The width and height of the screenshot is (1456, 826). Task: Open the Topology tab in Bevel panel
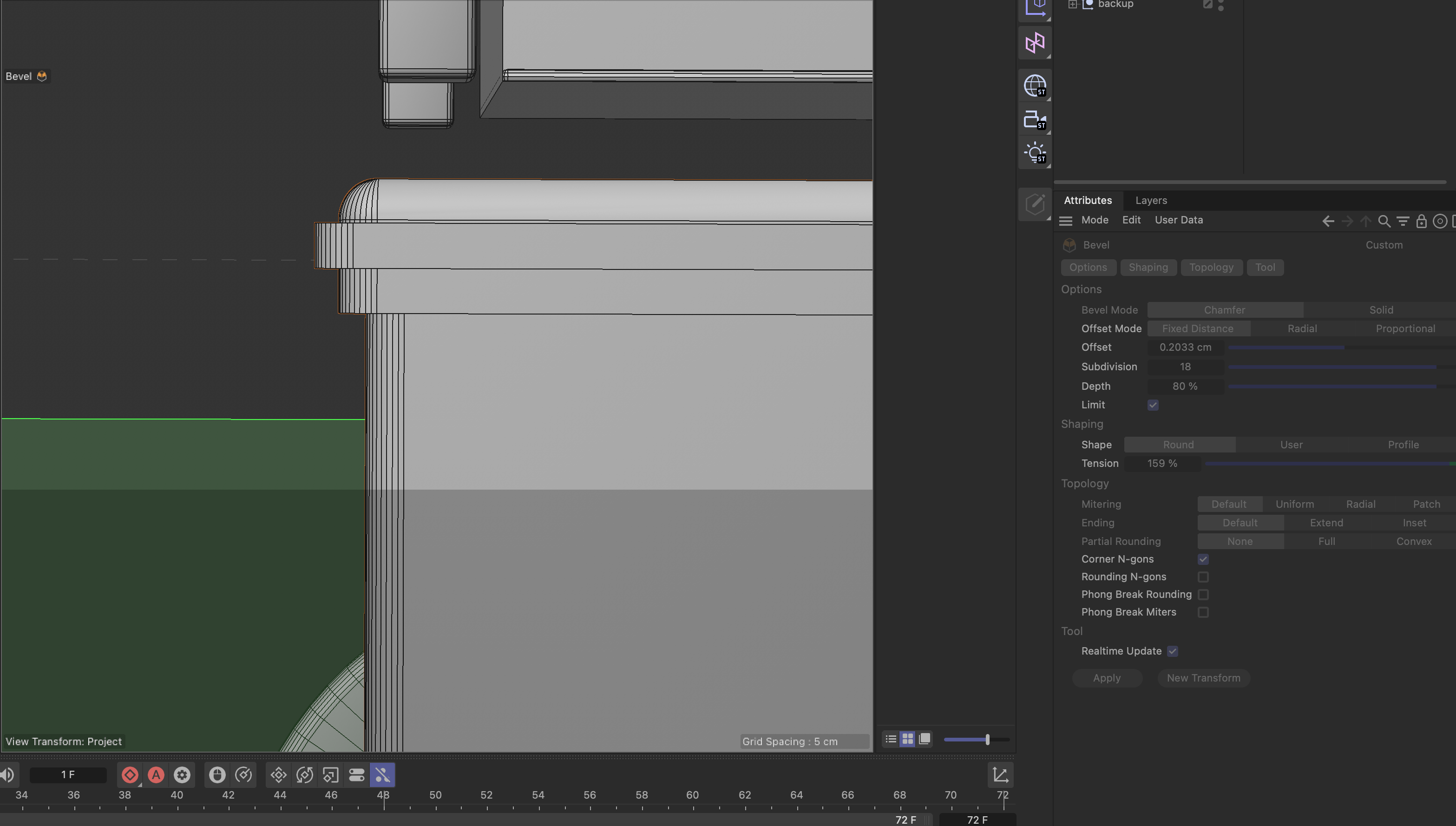(x=1211, y=267)
